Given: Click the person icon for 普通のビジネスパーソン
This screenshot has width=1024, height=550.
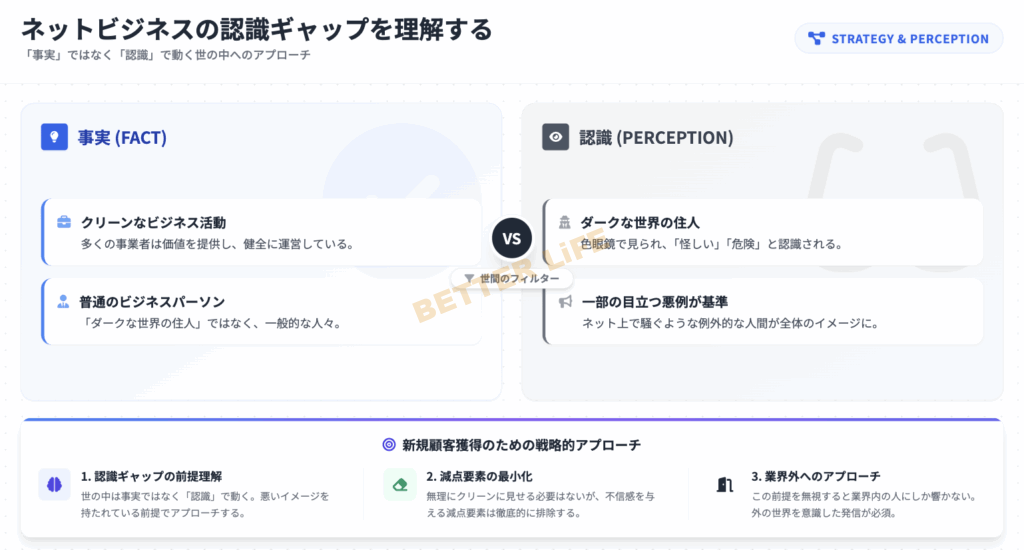Looking at the screenshot, I should pos(64,301).
